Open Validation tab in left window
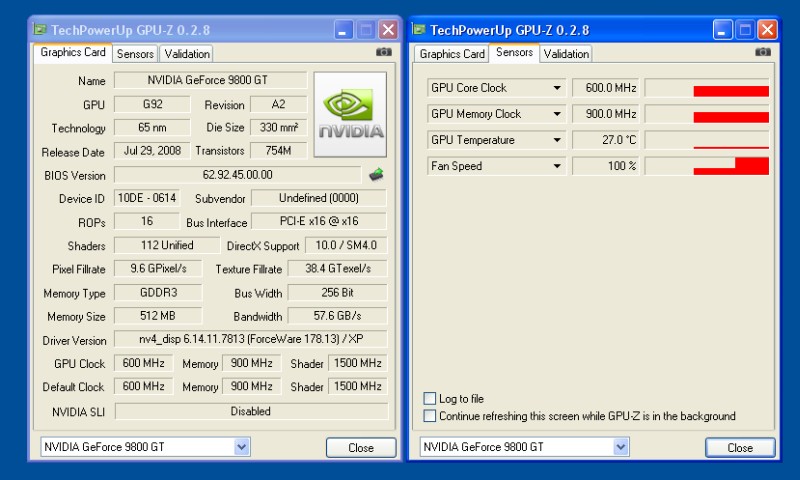The width and height of the screenshot is (800, 480). pos(187,54)
